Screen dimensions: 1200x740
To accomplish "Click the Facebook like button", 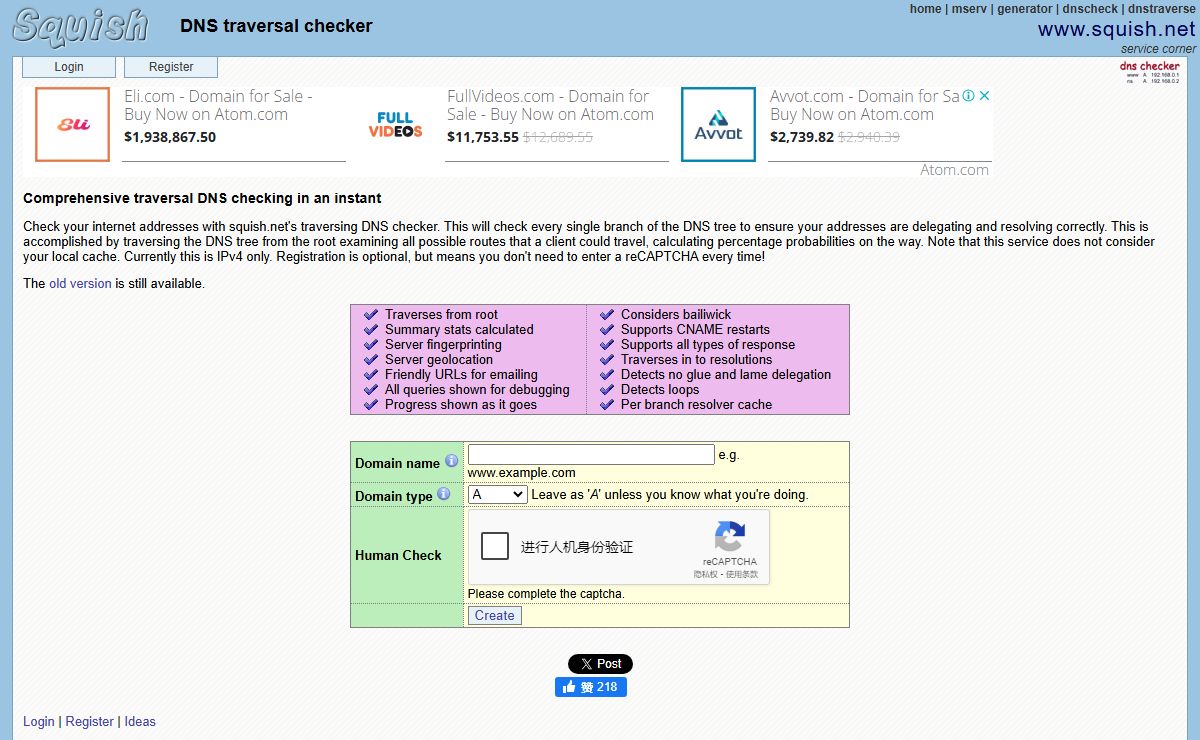I will click(591, 687).
